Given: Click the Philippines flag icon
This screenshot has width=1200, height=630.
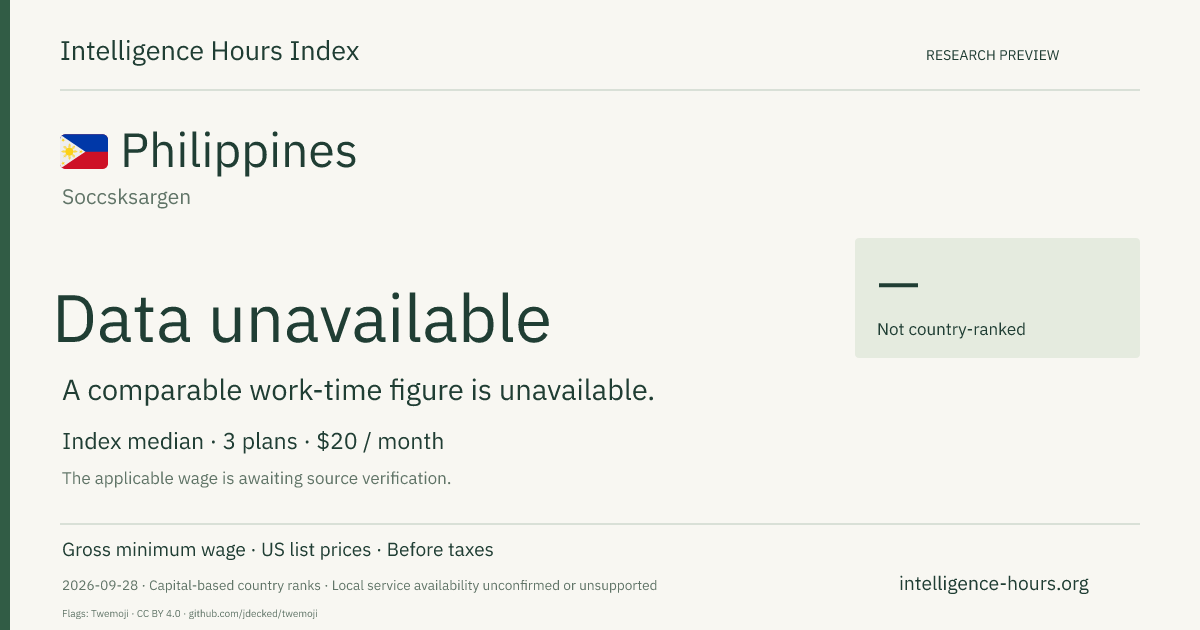Looking at the screenshot, I should 84,152.
